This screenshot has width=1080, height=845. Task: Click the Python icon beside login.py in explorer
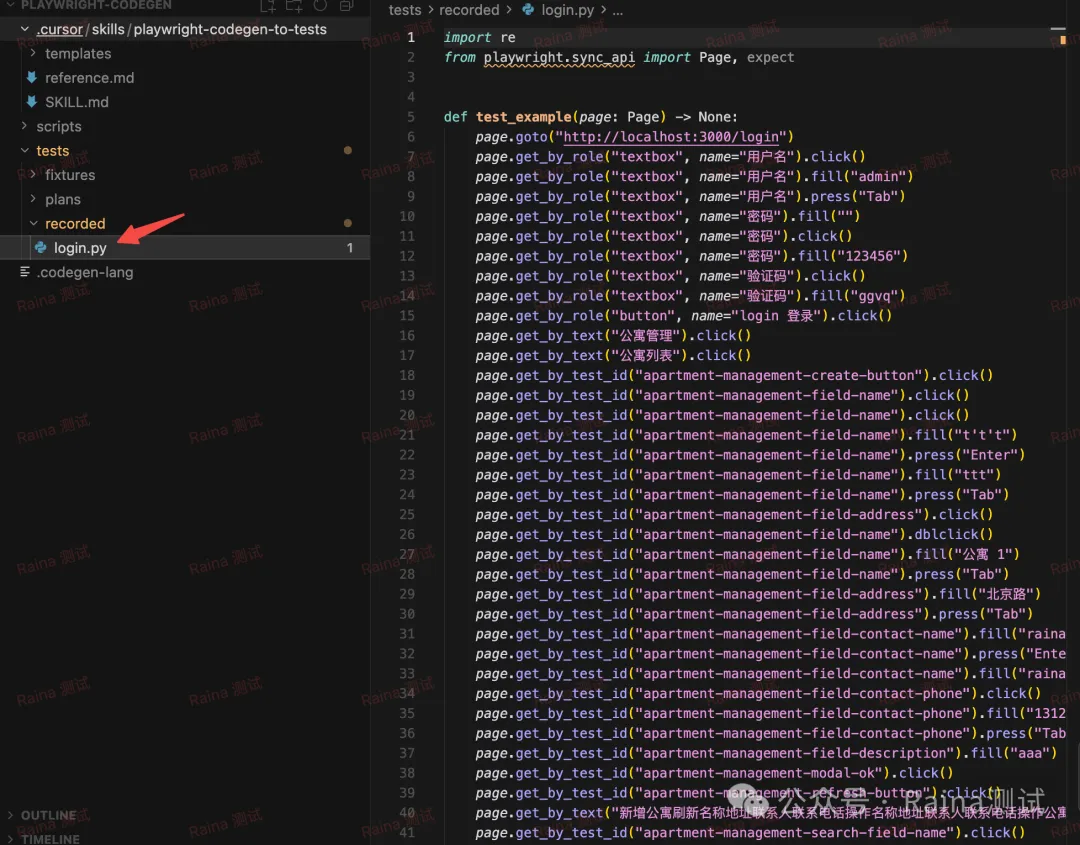41,247
